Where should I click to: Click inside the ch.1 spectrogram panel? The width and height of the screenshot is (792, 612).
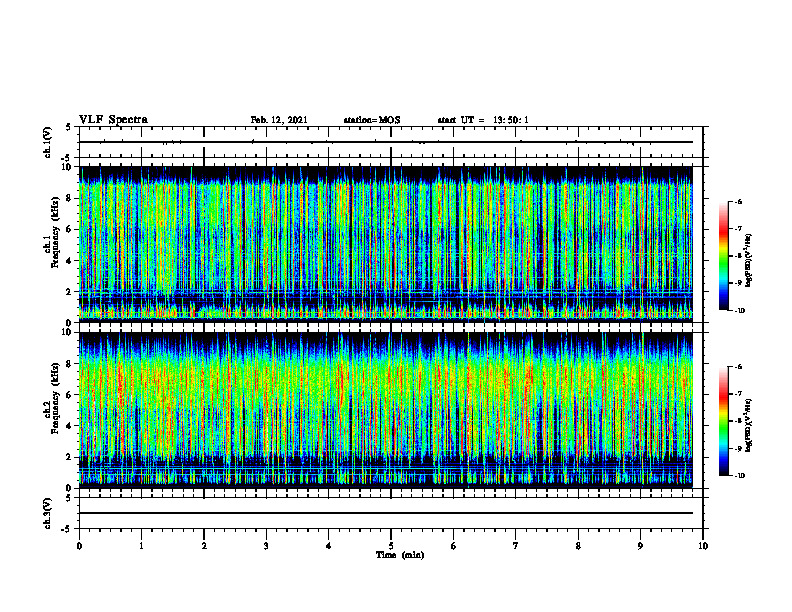pos(386,244)
